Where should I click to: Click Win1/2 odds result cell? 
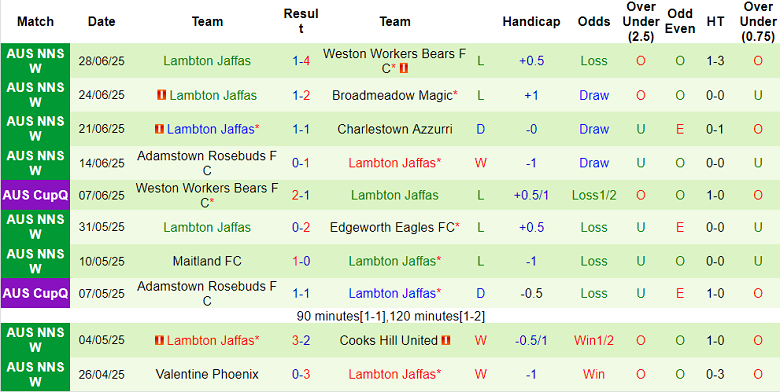click(593, 341)
